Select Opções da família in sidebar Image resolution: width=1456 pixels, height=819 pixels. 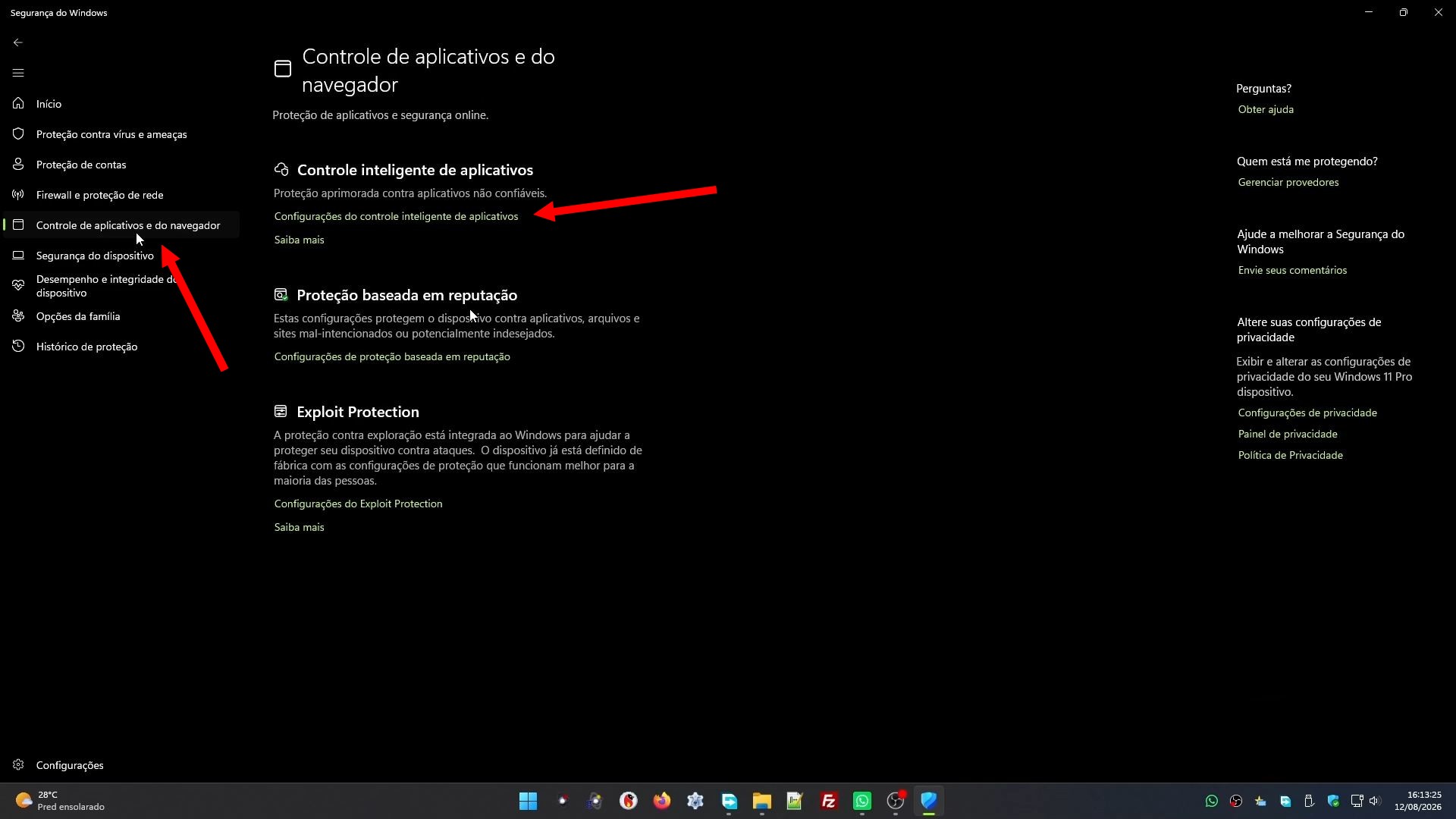pos(121,316)
